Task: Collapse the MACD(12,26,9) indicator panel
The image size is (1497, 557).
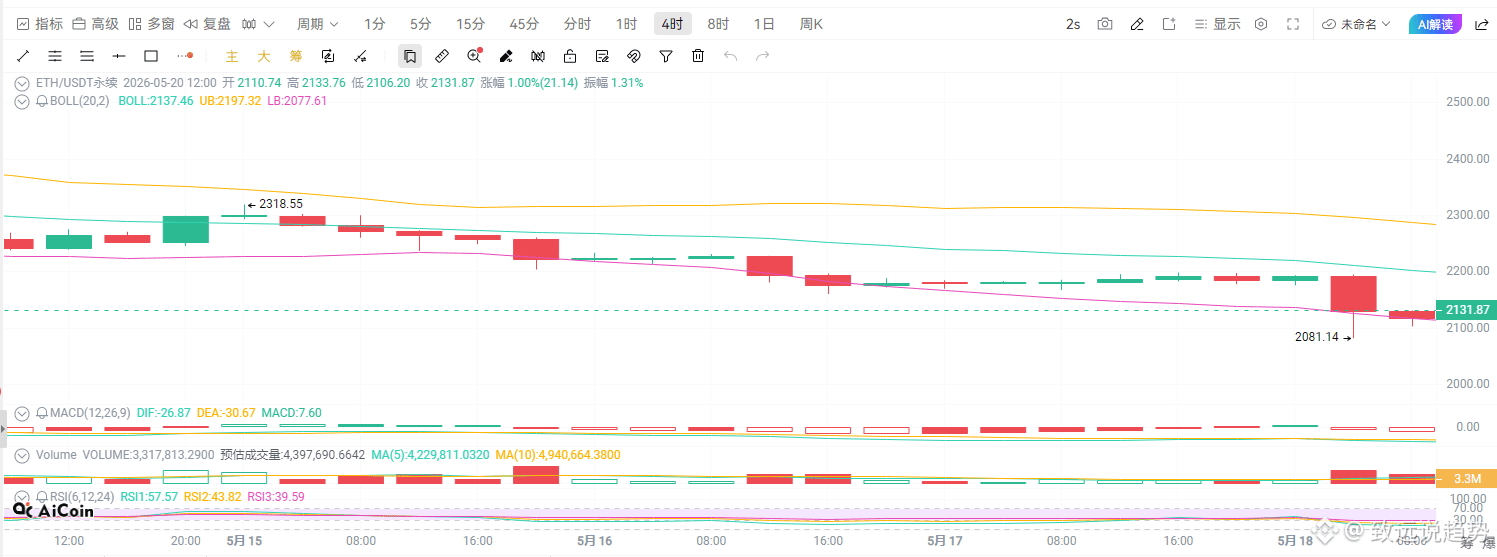Action: pos(22,413)
